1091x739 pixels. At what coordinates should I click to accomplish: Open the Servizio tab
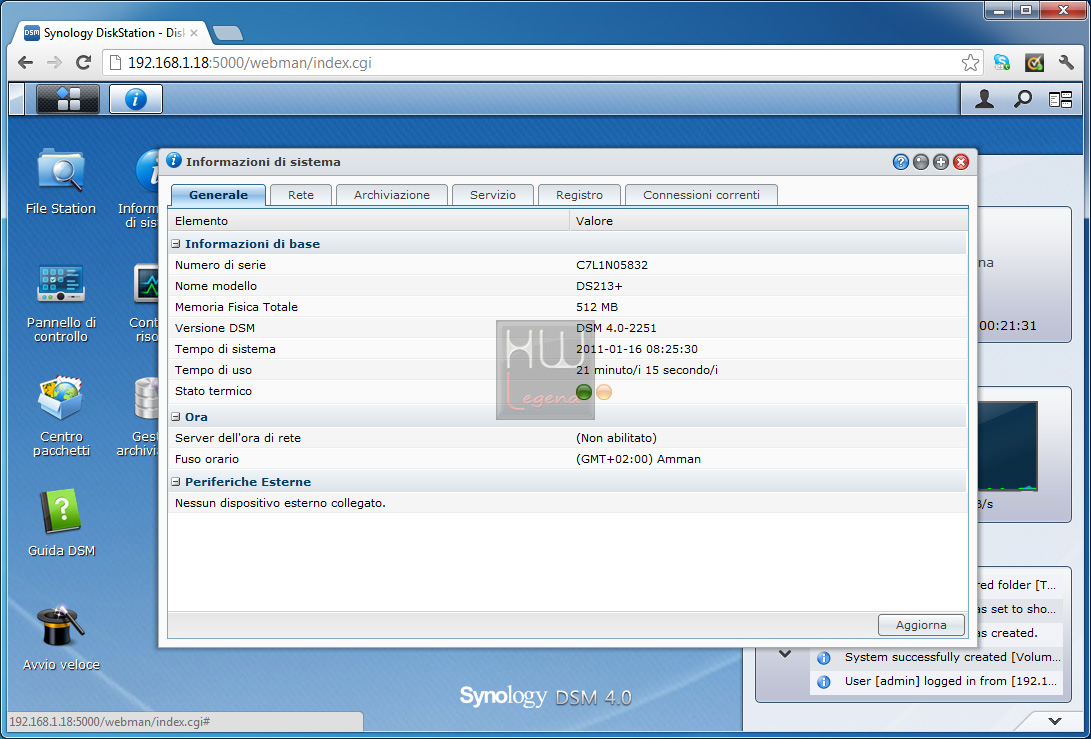pyautogui.click(x=493, y=195)
